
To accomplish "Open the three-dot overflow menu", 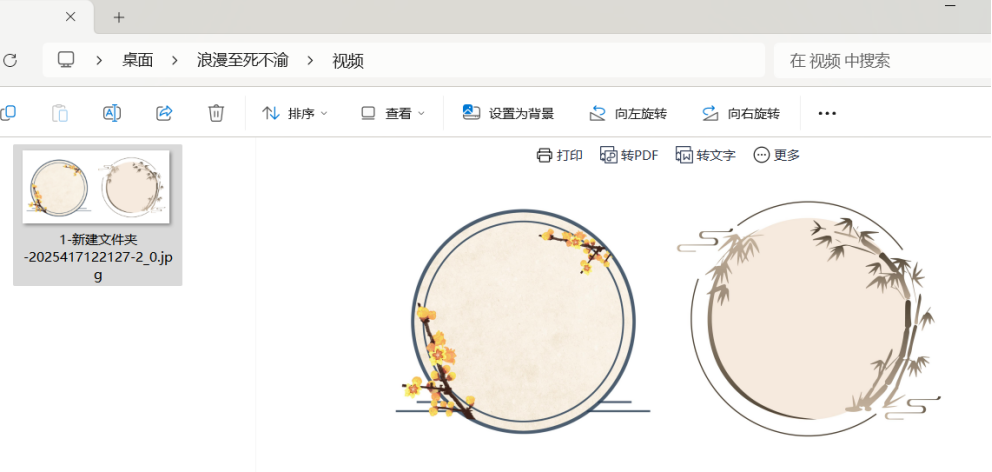I will pos(827,113).
